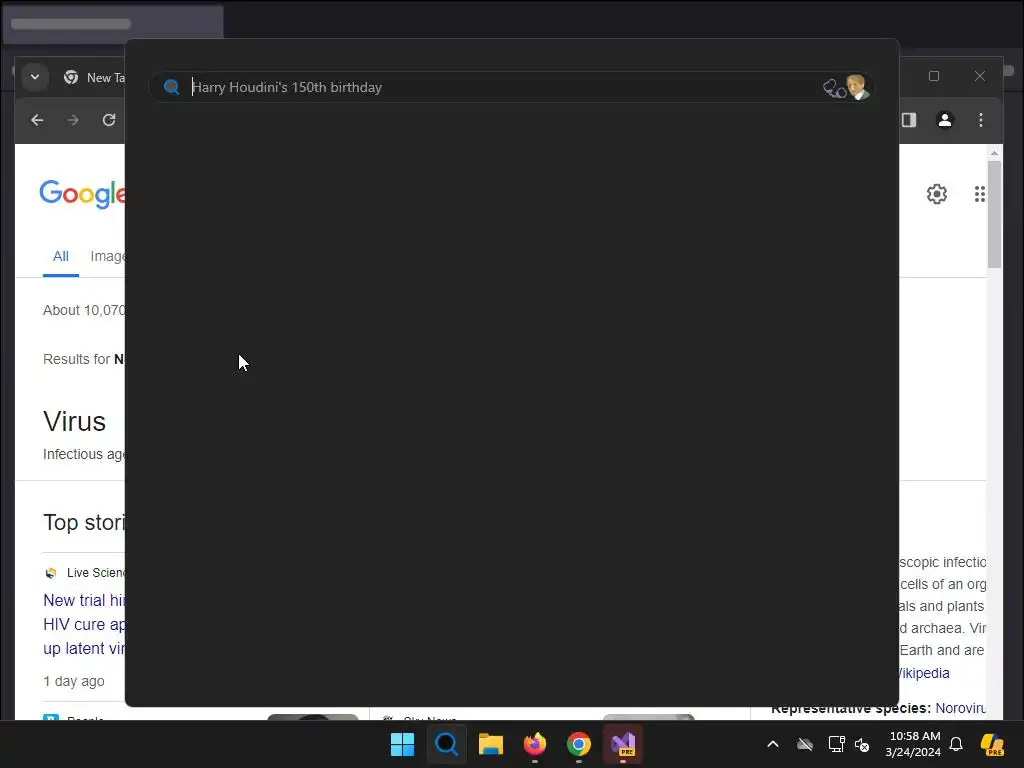Open Firefox from taskbar
The height and width of the screenshot is (768, 1024).
pyautogui.click(x=535, y=744)
